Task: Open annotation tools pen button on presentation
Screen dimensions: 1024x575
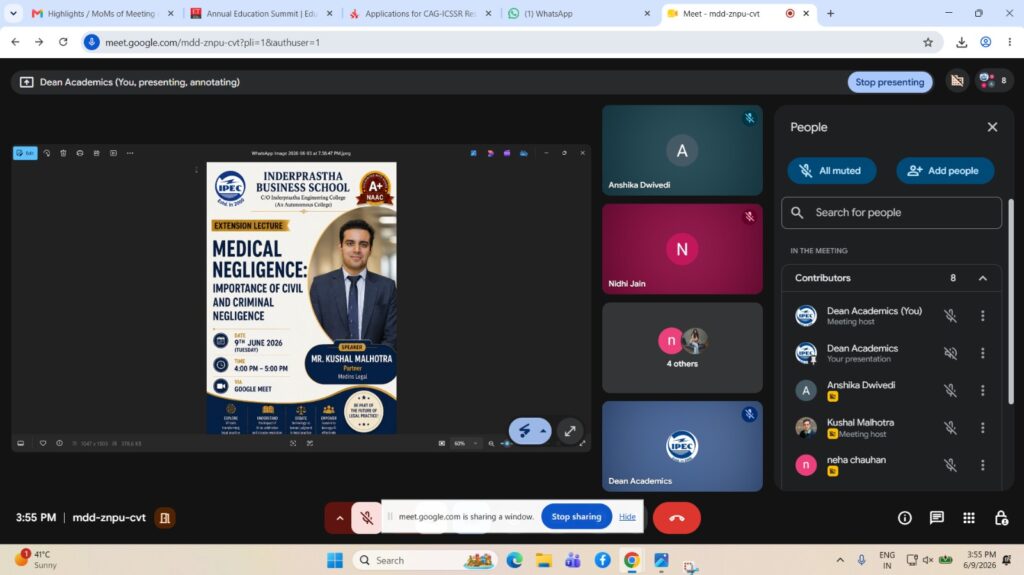Action: point(524,431)
